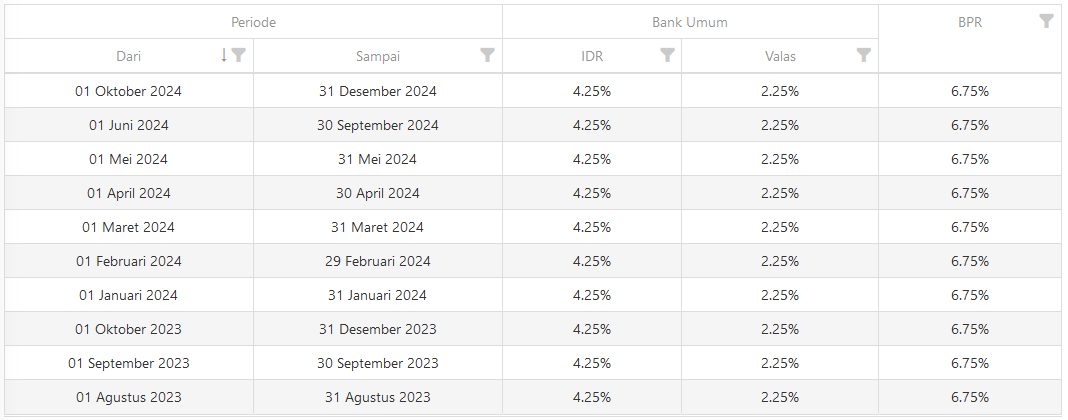Sort by Dari column header
1068x420 pixels.
pos(129,56)
